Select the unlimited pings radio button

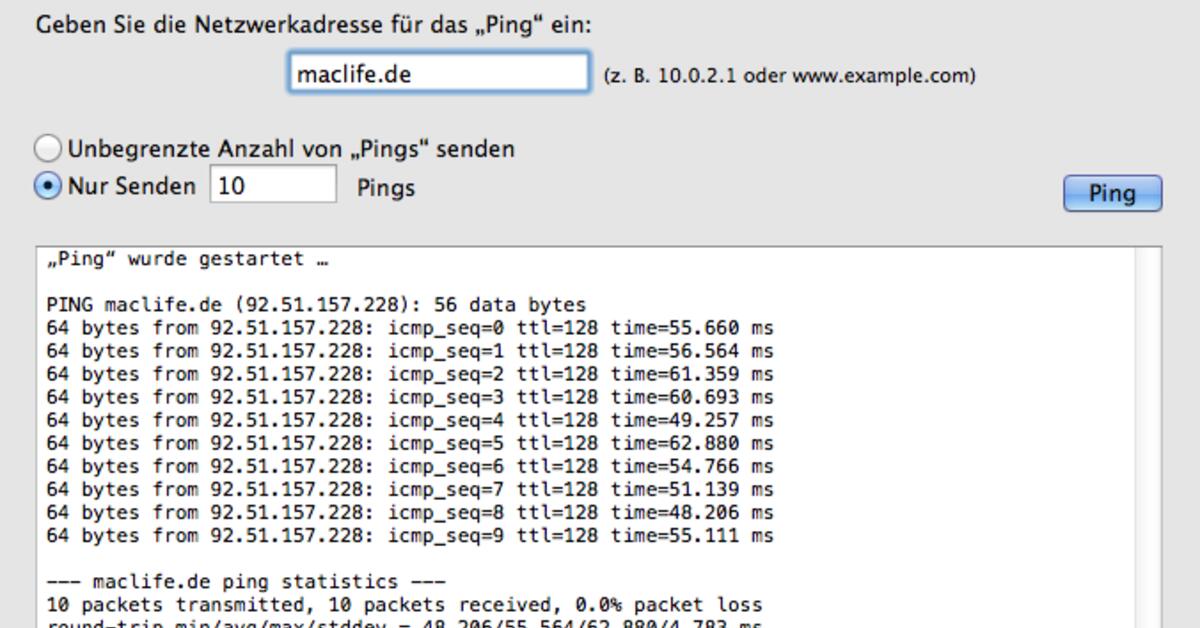(x=48, y=149)
